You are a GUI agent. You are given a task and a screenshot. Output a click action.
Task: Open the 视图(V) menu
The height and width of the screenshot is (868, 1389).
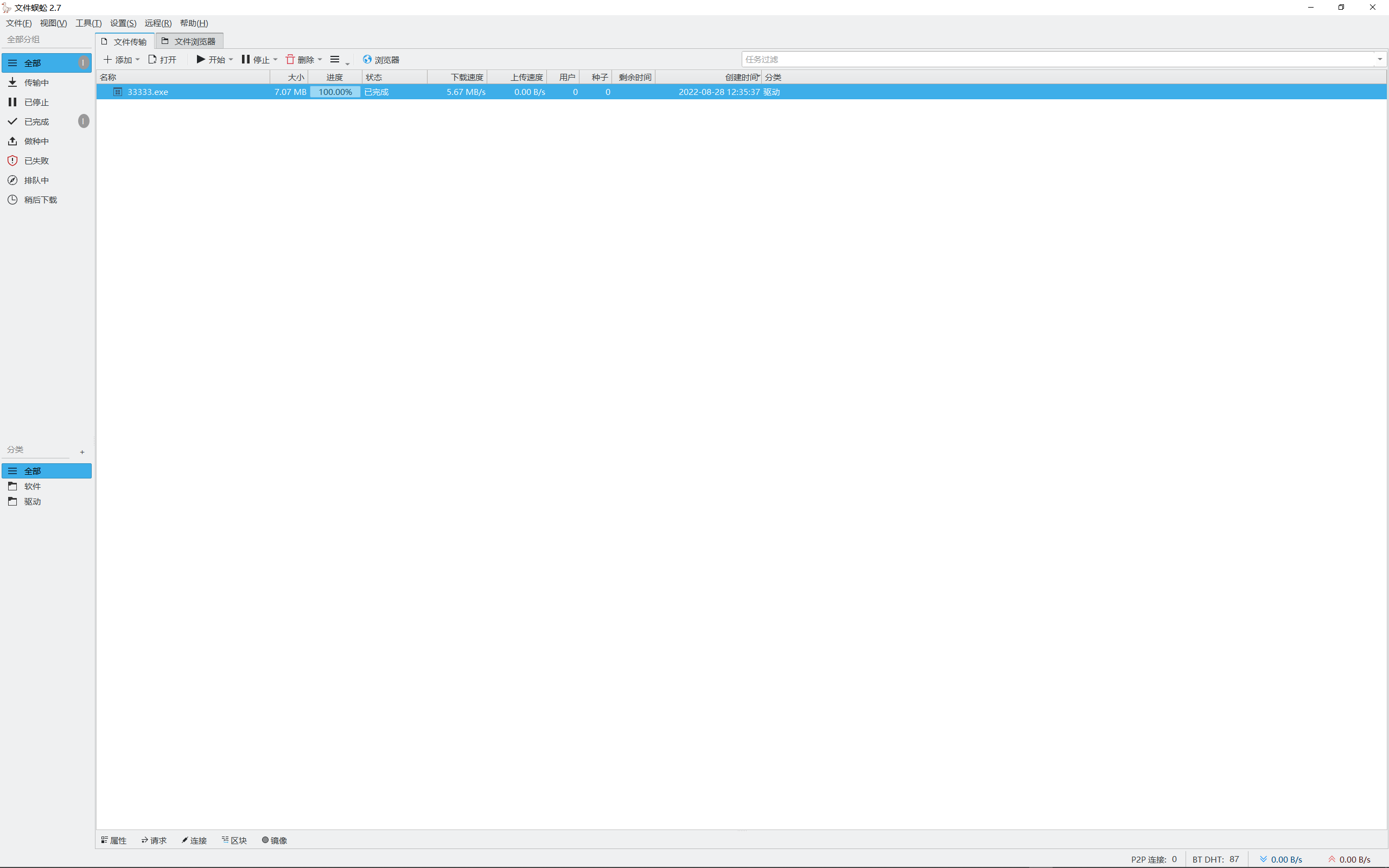53,23
